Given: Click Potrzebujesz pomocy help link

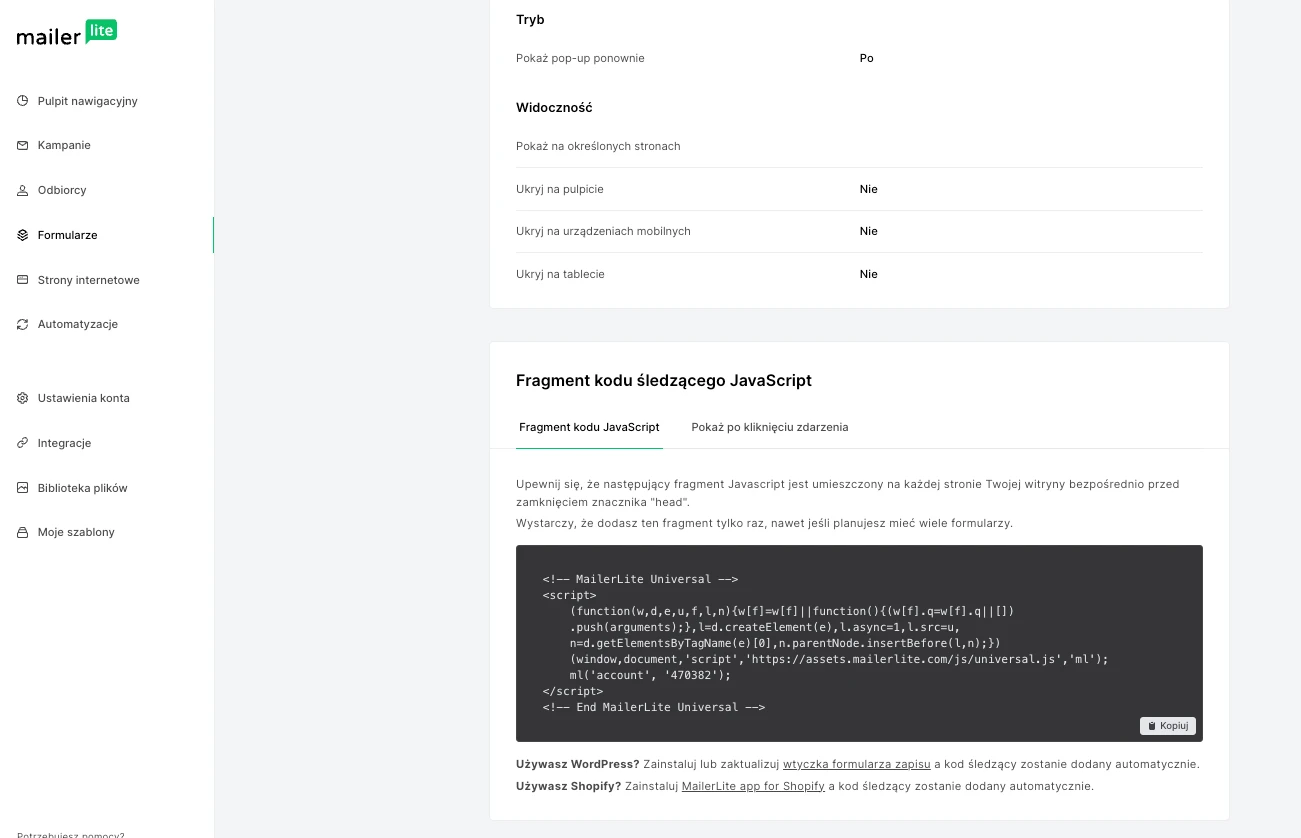Looking at the screenshot, I should 70,834.
